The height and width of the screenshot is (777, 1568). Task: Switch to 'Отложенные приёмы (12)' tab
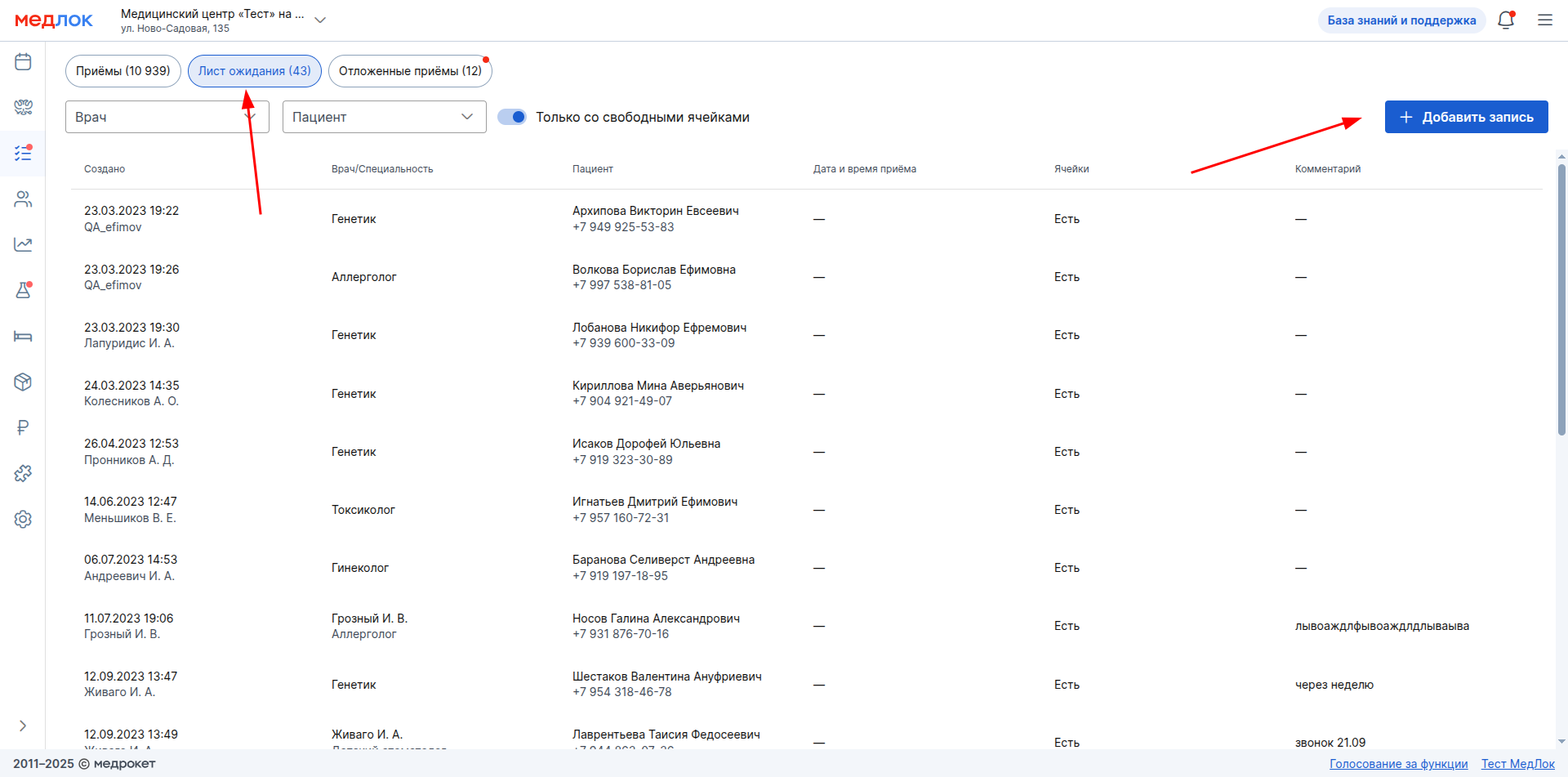[410, 71]
